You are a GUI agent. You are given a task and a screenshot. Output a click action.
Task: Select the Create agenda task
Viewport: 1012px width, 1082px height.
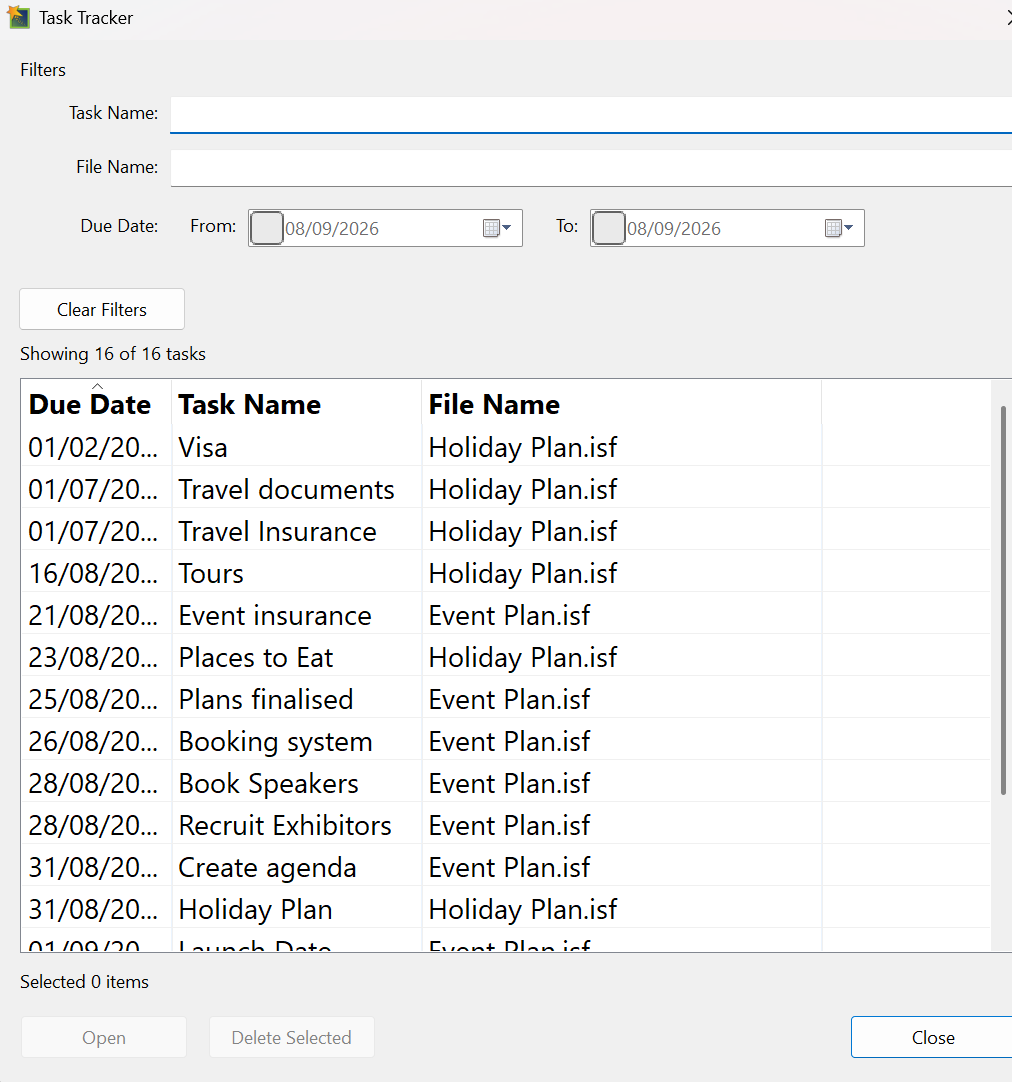coord(506,868)
